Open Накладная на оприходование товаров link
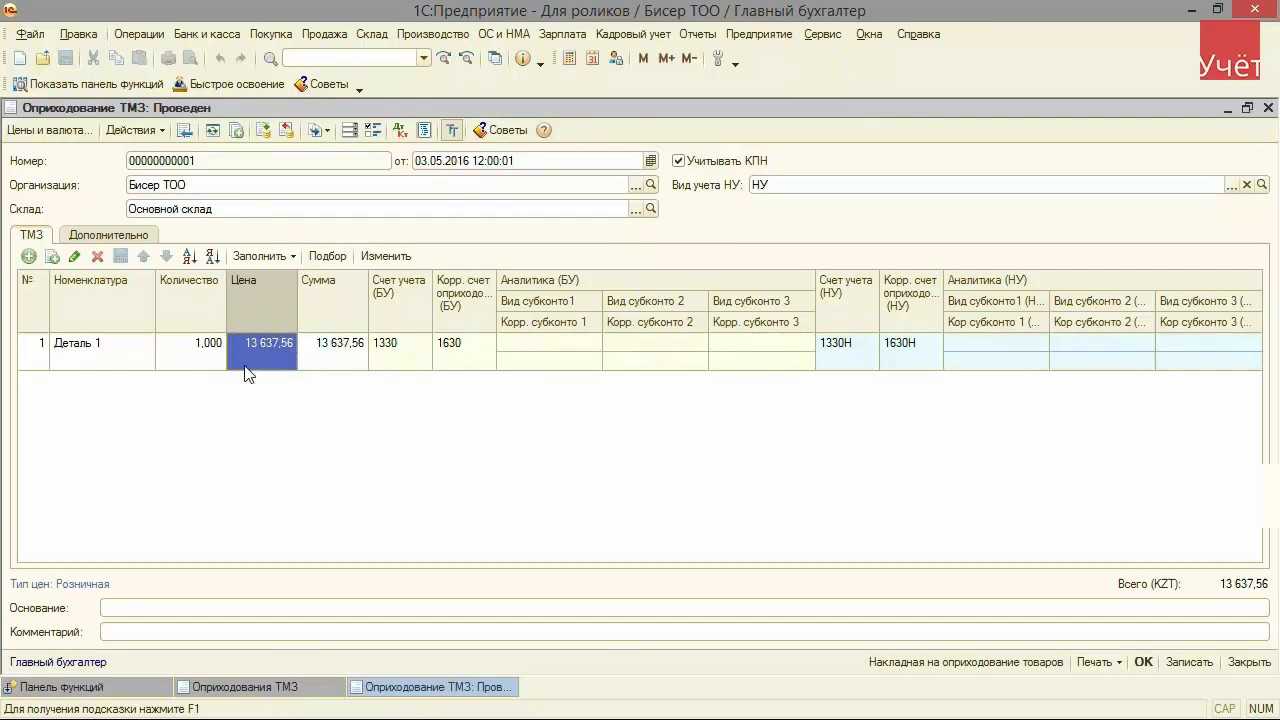Viewport: 1280px width, 720px height. click(x=966, y=662)
